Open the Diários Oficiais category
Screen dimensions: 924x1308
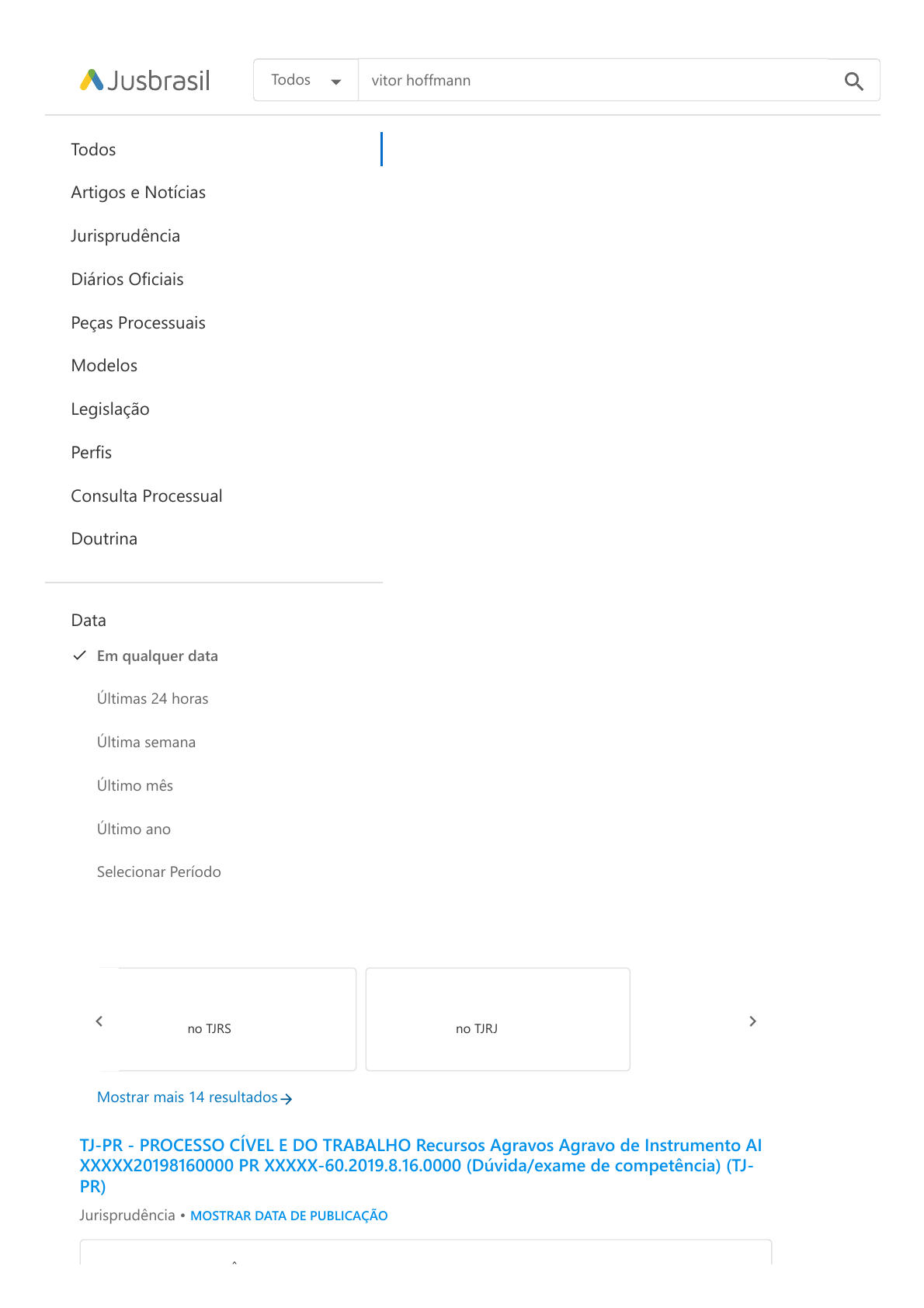point(127,280)
